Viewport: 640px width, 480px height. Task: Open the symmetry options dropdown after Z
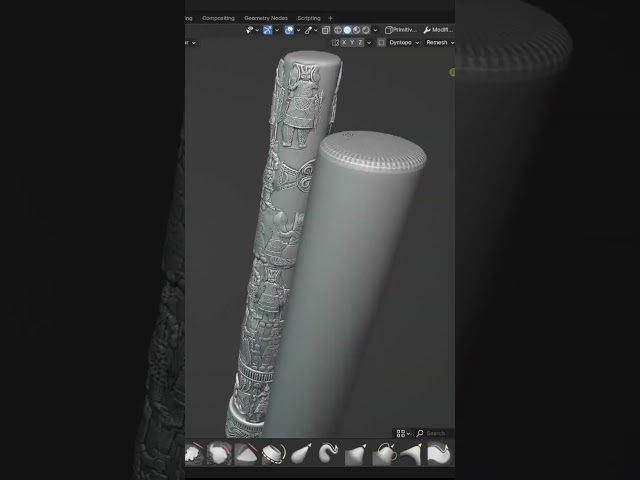369,43
